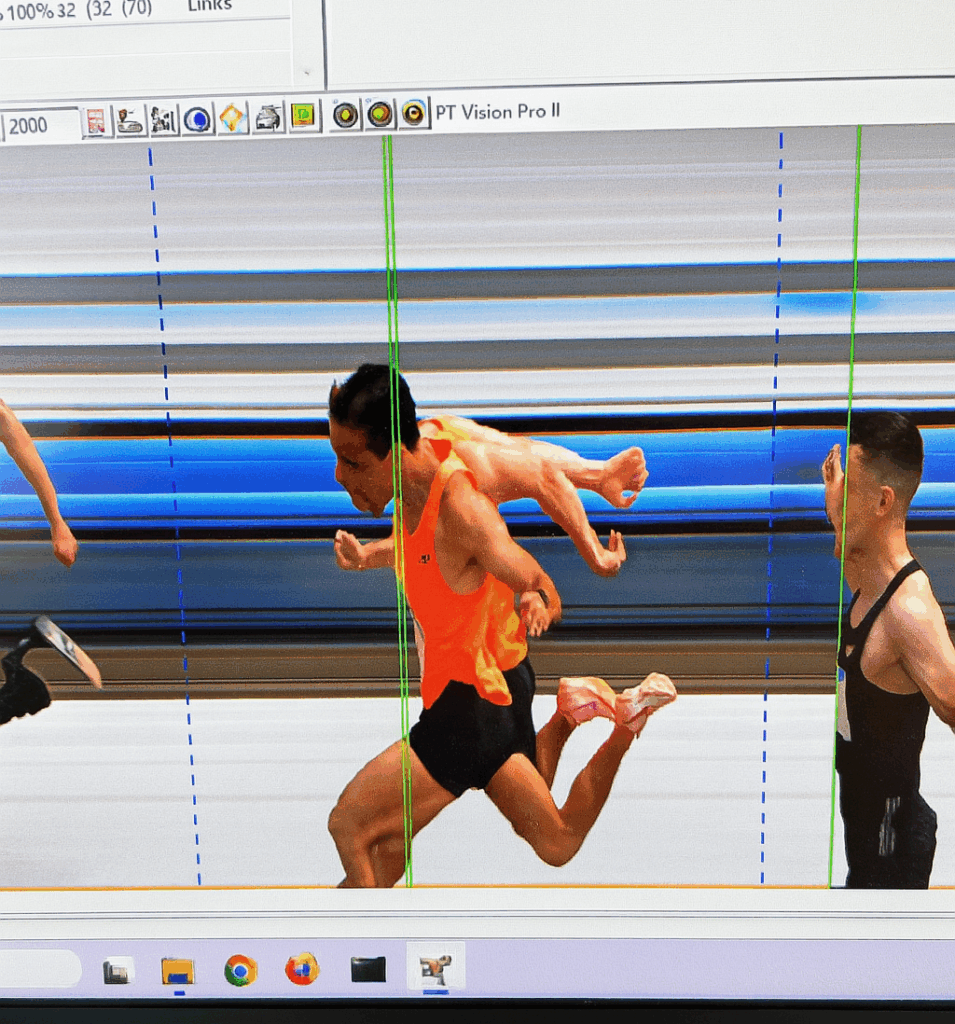Click the left blue dashed time line
Image resolution: width=955 pixels, height=1024 pixels.
pos(174,516)
